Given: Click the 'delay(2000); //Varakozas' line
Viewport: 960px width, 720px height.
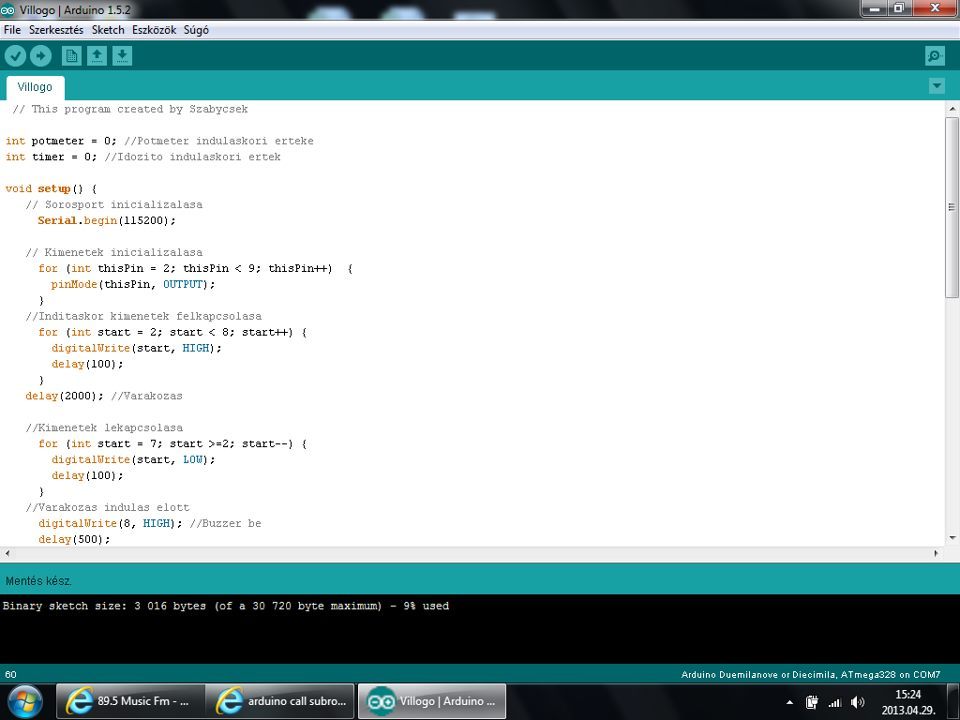Looking at the screenshot, I should tap(104, 396).
